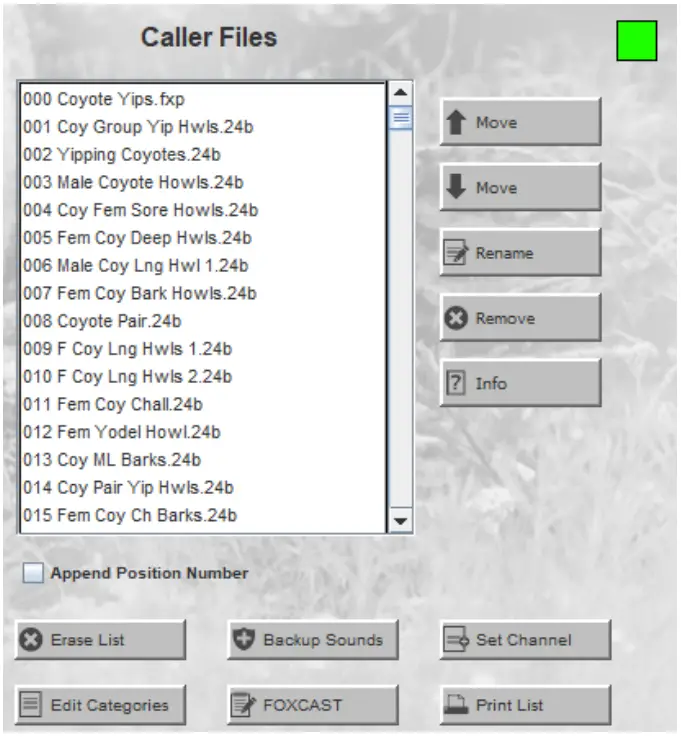Select 005 Fem Coy Deep Hwls.24b
The height and width of the screenshot is (737, 681).
203,238
